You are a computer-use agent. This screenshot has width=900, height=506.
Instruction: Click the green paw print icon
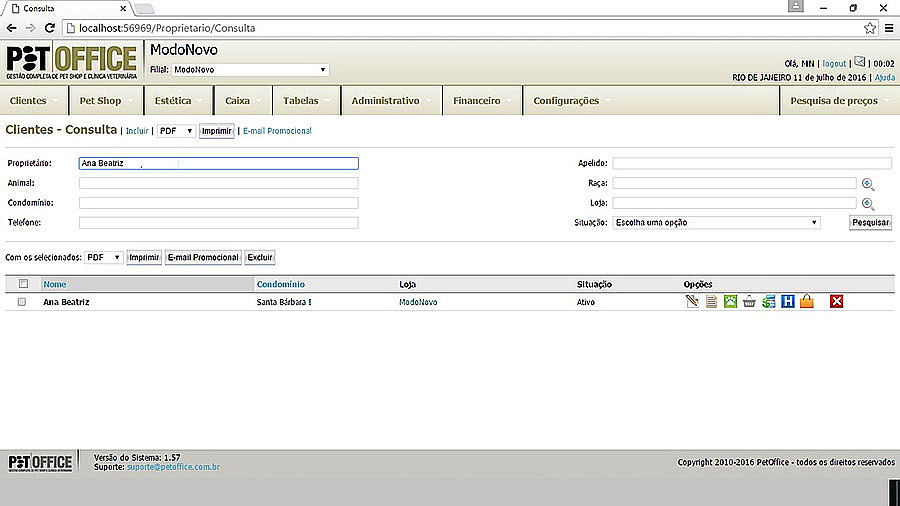[730, 301]
